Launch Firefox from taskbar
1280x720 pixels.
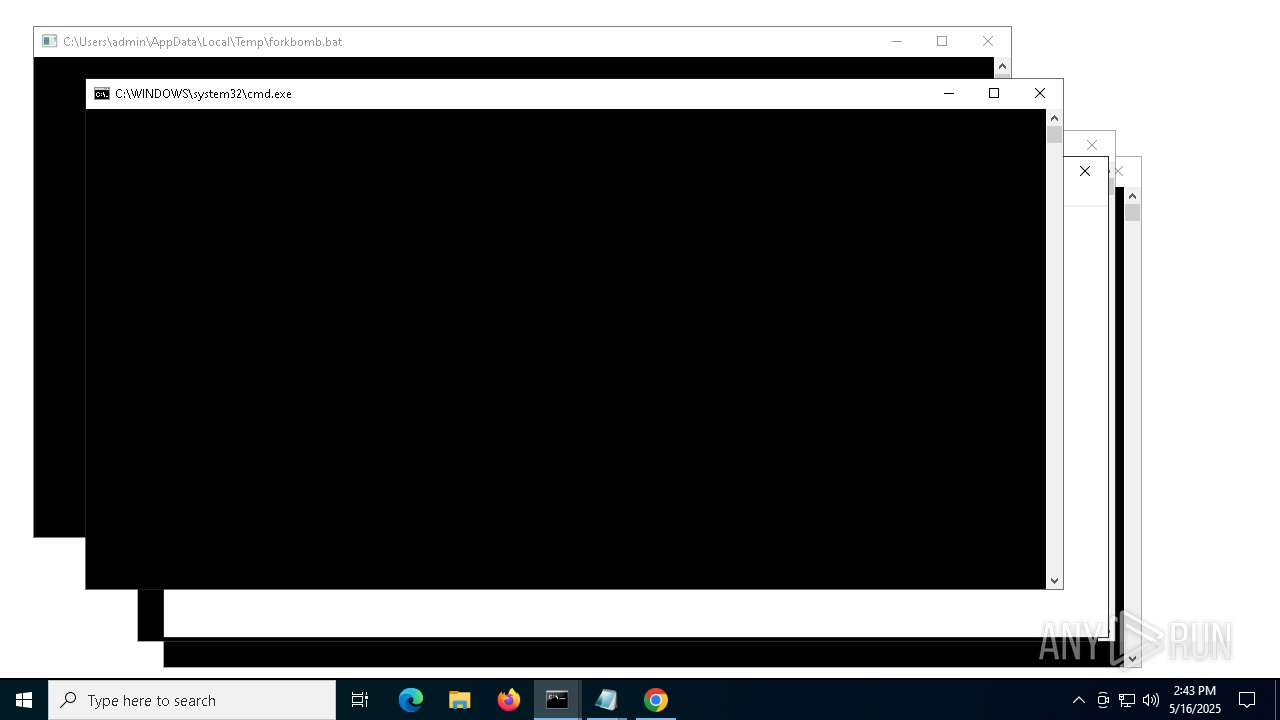click(509, 700)
